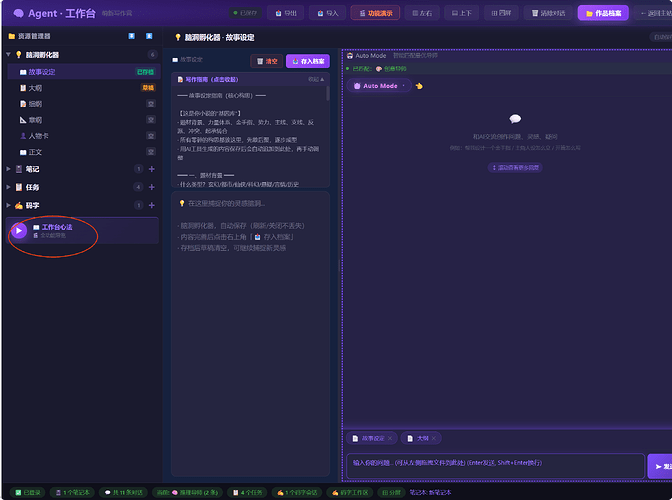The image size is (672, 500).
Task: Click the 码字 writing hand icon
Action: click(19, 205)
